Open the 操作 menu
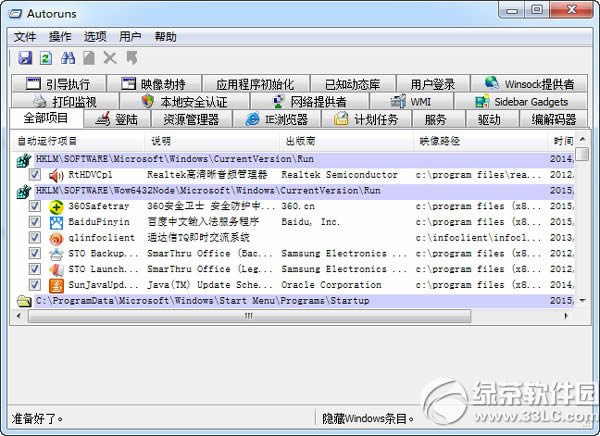The width and height of the screenshot is (600, 436). (60, 37)
